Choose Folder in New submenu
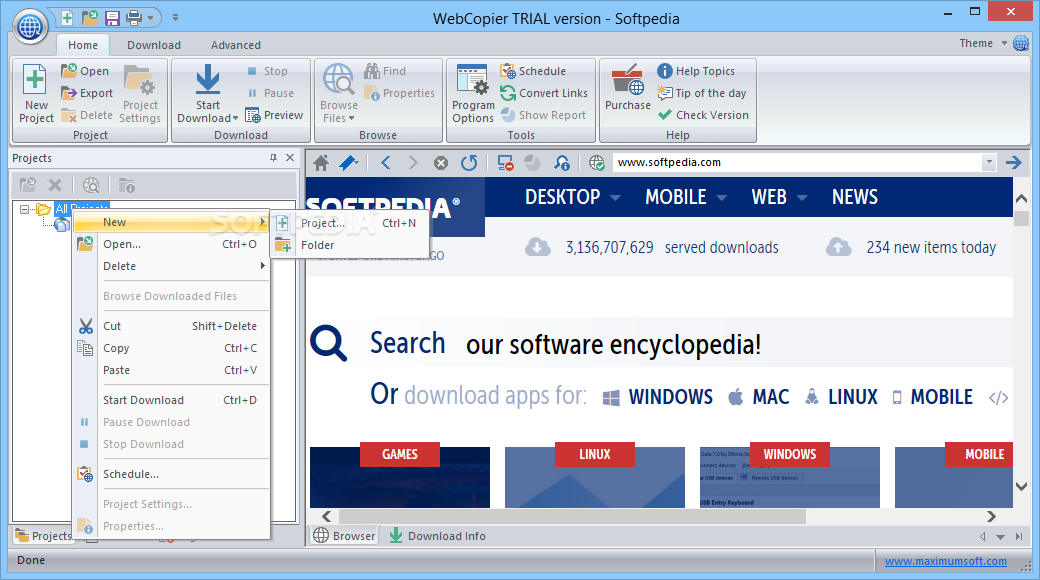Screen dimensions: 1040x580 point(350,245)
